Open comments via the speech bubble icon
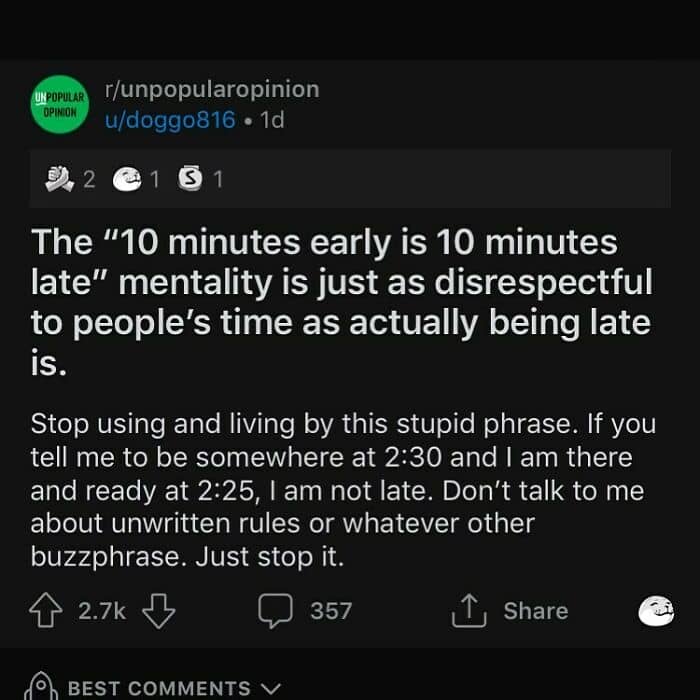Viewport: 700px width, 700px height. 275,610
